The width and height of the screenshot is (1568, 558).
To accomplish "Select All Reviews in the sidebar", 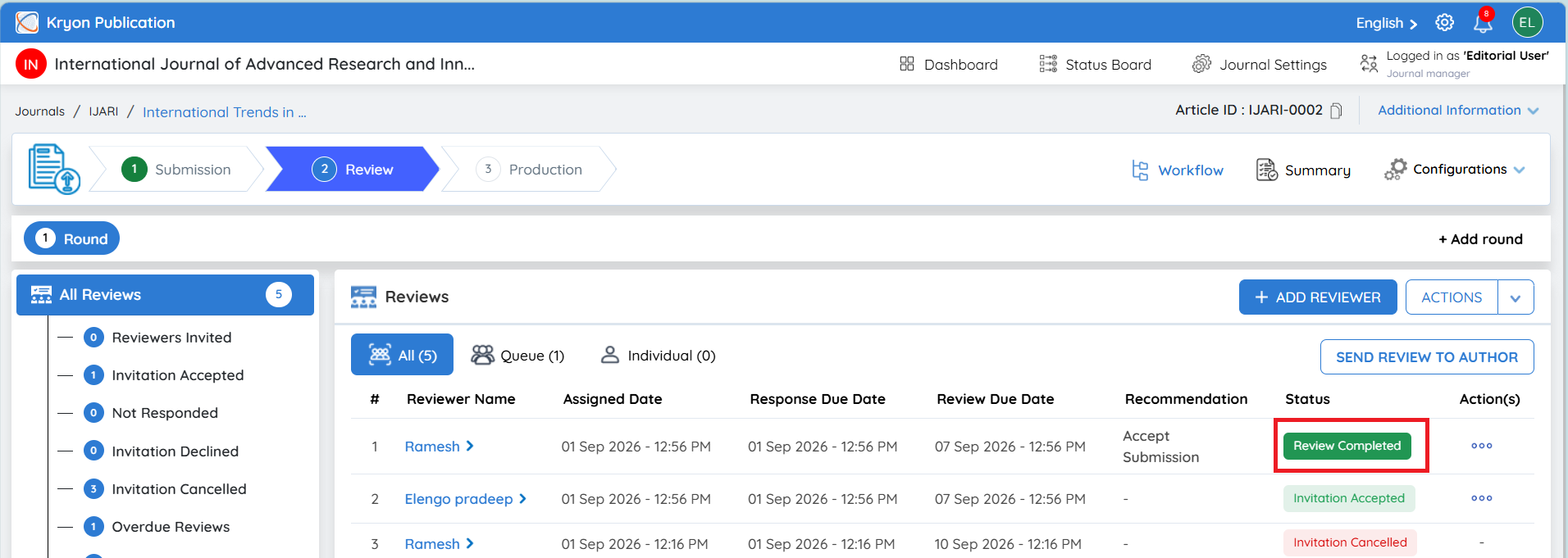I will coord(165,295).
